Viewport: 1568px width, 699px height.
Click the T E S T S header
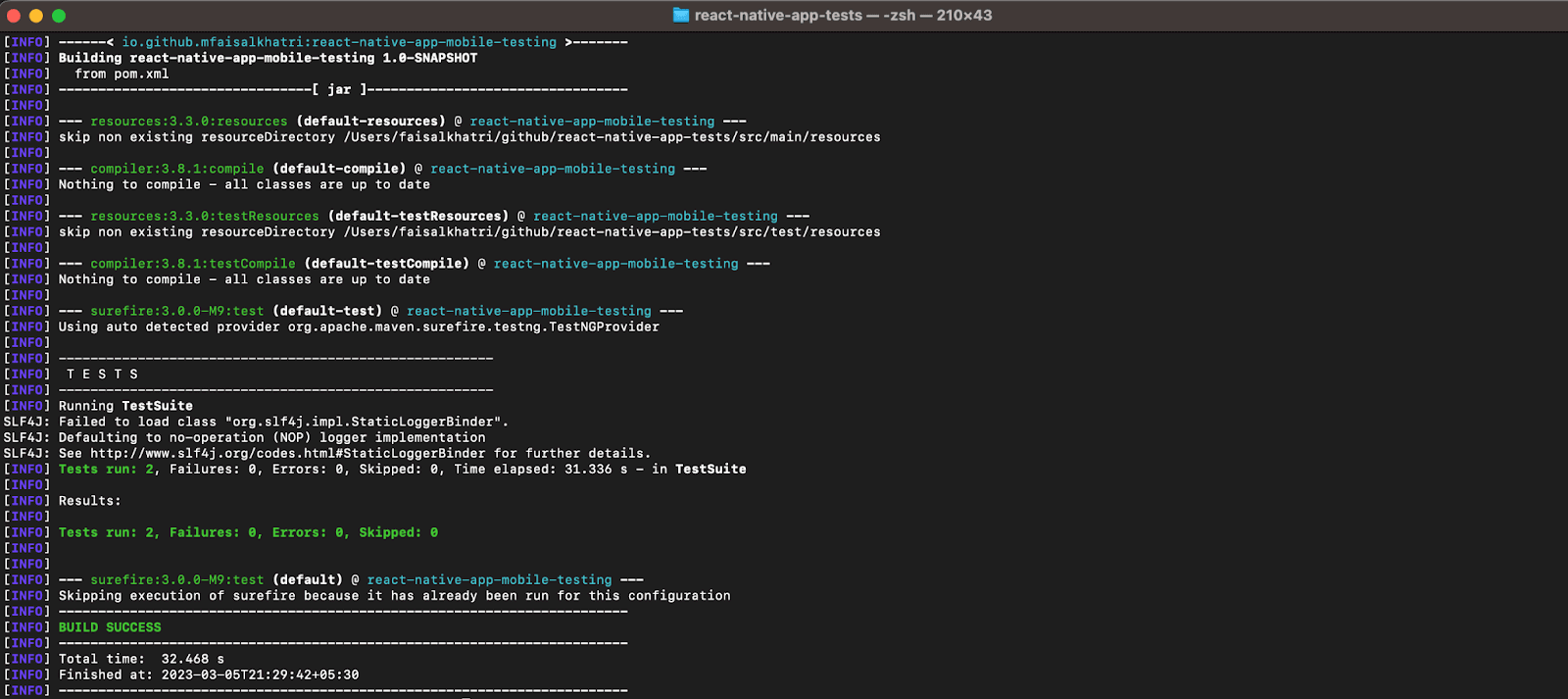102,374
